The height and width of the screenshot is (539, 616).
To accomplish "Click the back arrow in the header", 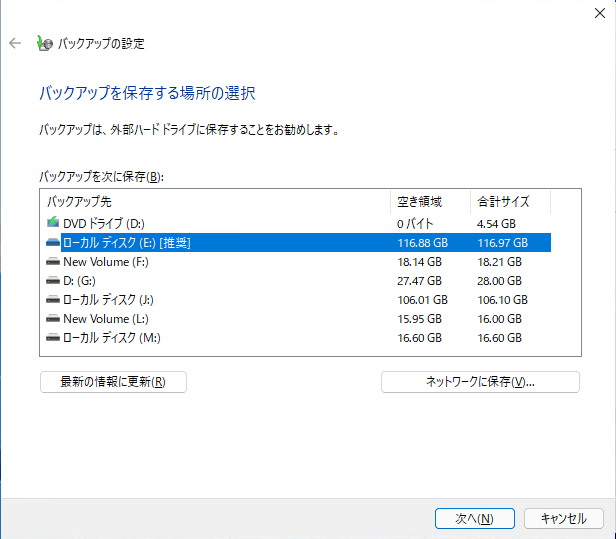I will pyautogui.click(x=15, y=43).
